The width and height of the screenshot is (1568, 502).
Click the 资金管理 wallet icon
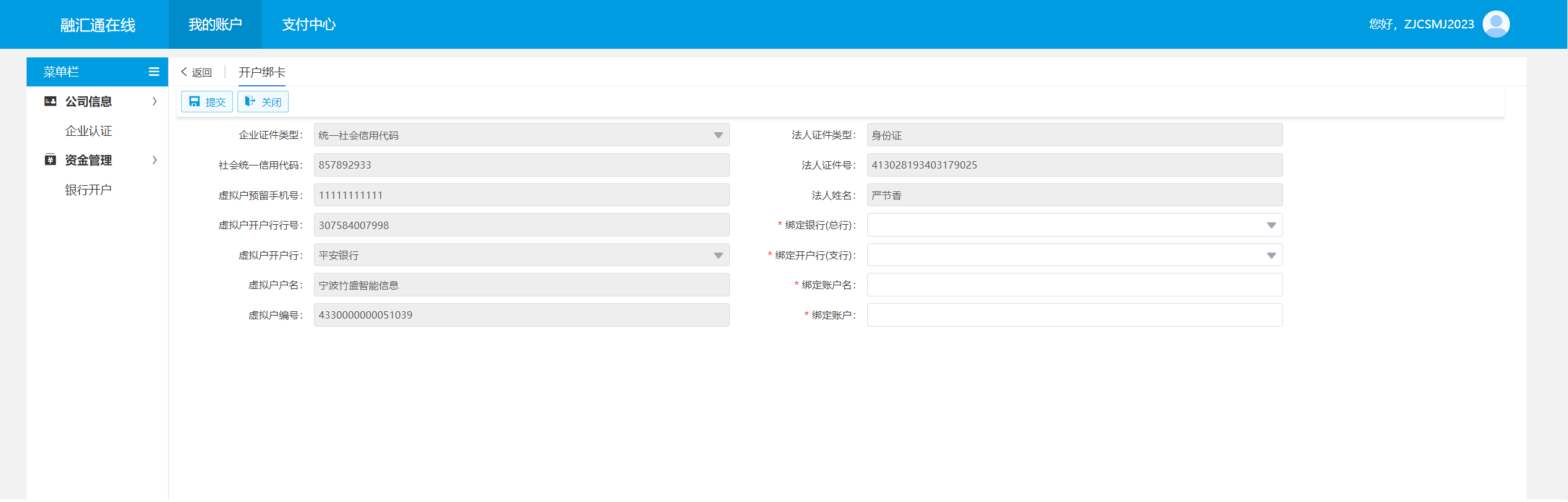point(51,160)
